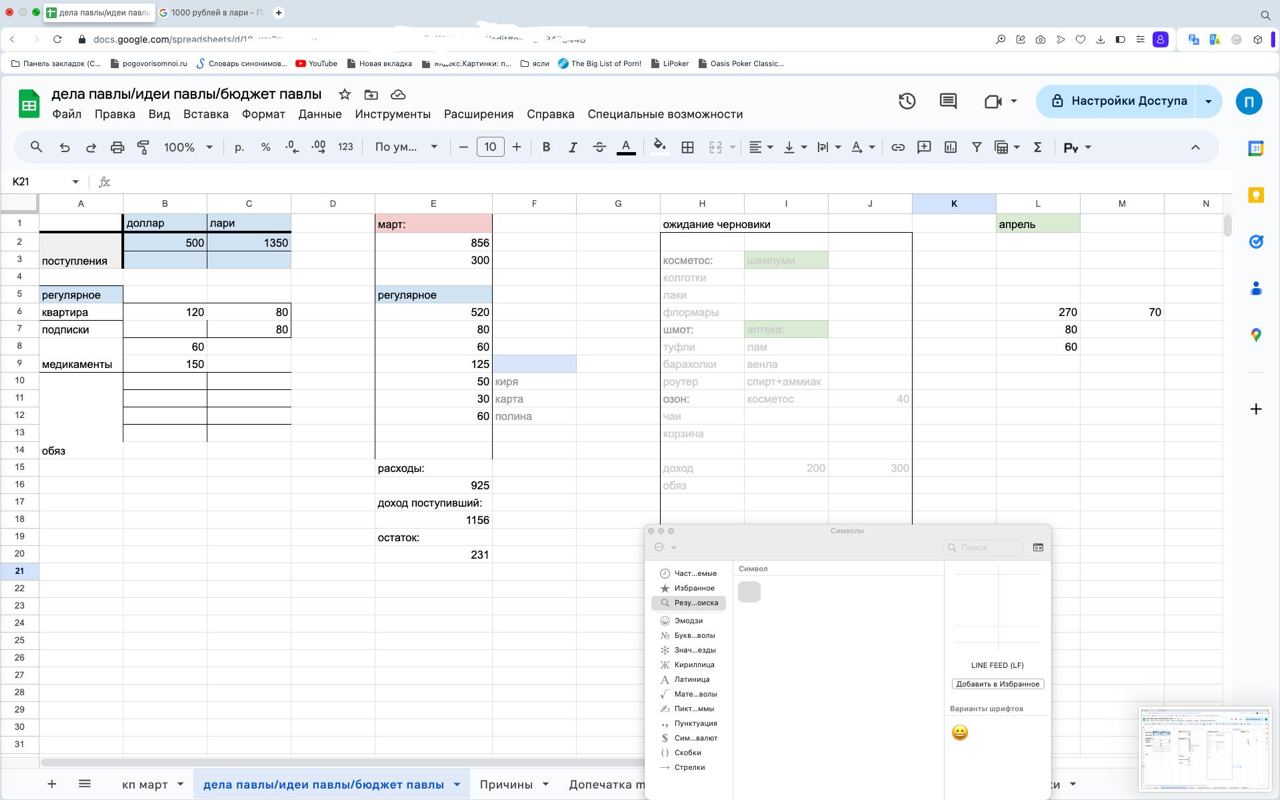
Task: Activate the paint format roller tool
Action: pos(143,147)
